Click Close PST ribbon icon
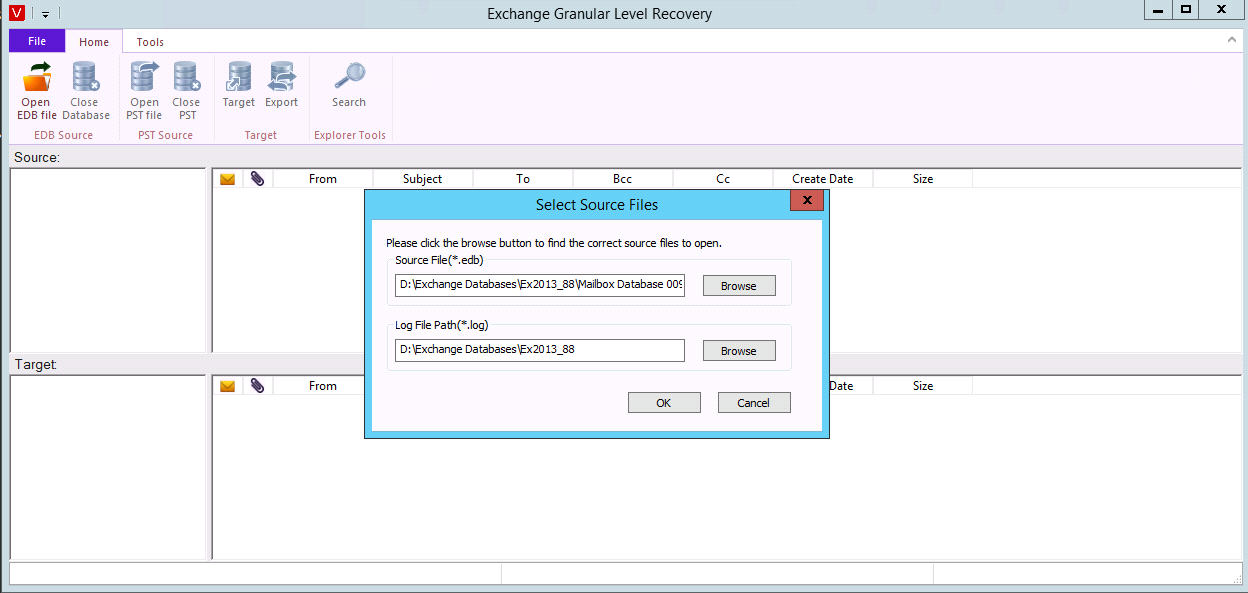 pyautogui.click(x=186, y=91)
